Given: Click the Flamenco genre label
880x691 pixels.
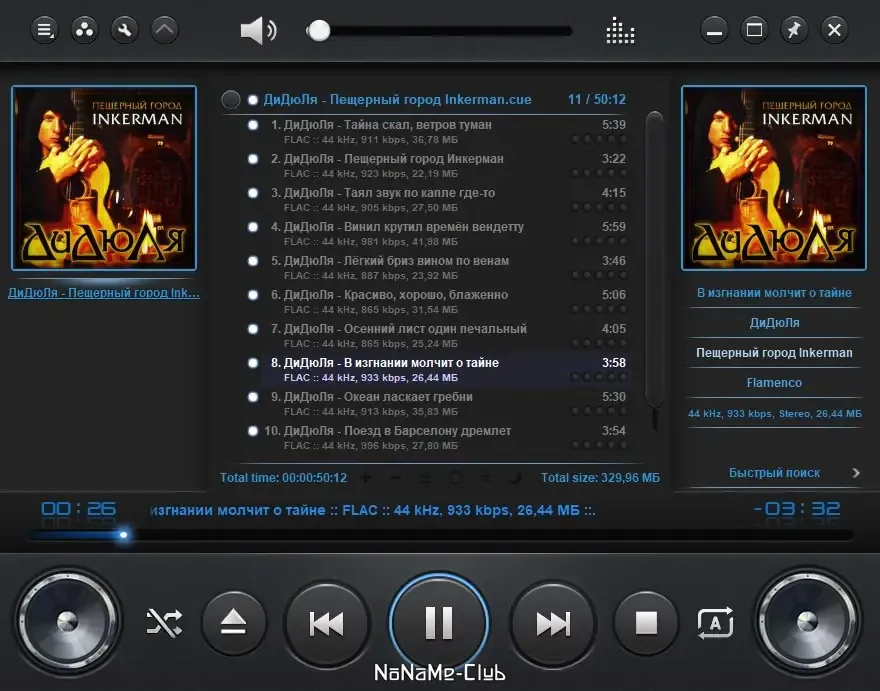Looking at the screenshot, I should tap(774, 383).
